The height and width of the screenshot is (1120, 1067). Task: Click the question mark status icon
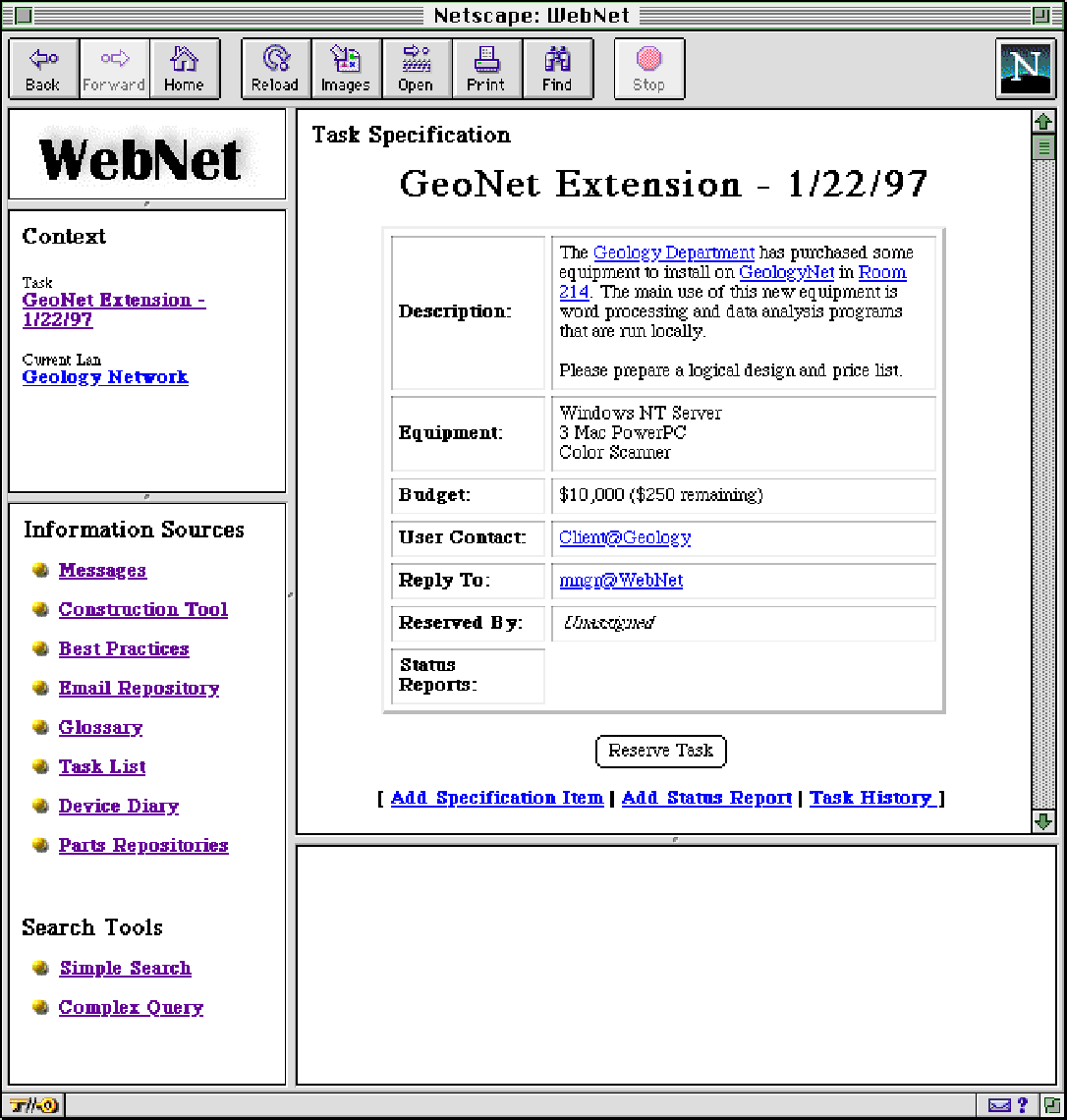pyautogui.click(x=1022, y=1105)
